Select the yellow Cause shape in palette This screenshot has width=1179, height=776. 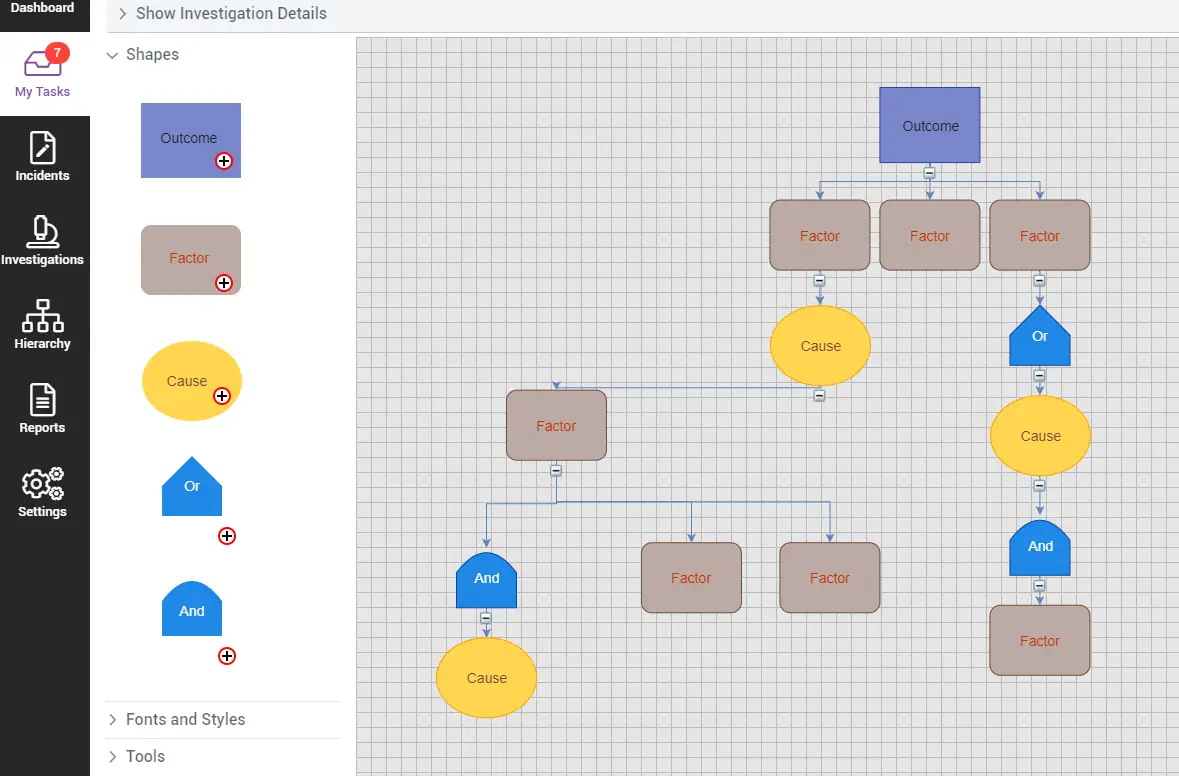tap(192, 381)
